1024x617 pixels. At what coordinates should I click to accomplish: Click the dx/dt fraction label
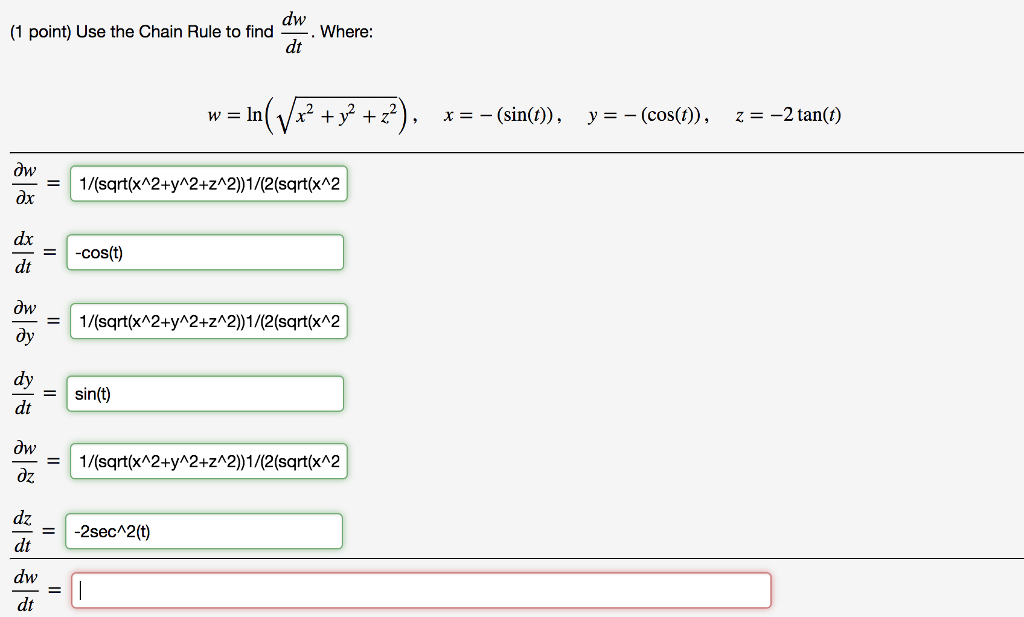tap(24, 252)
